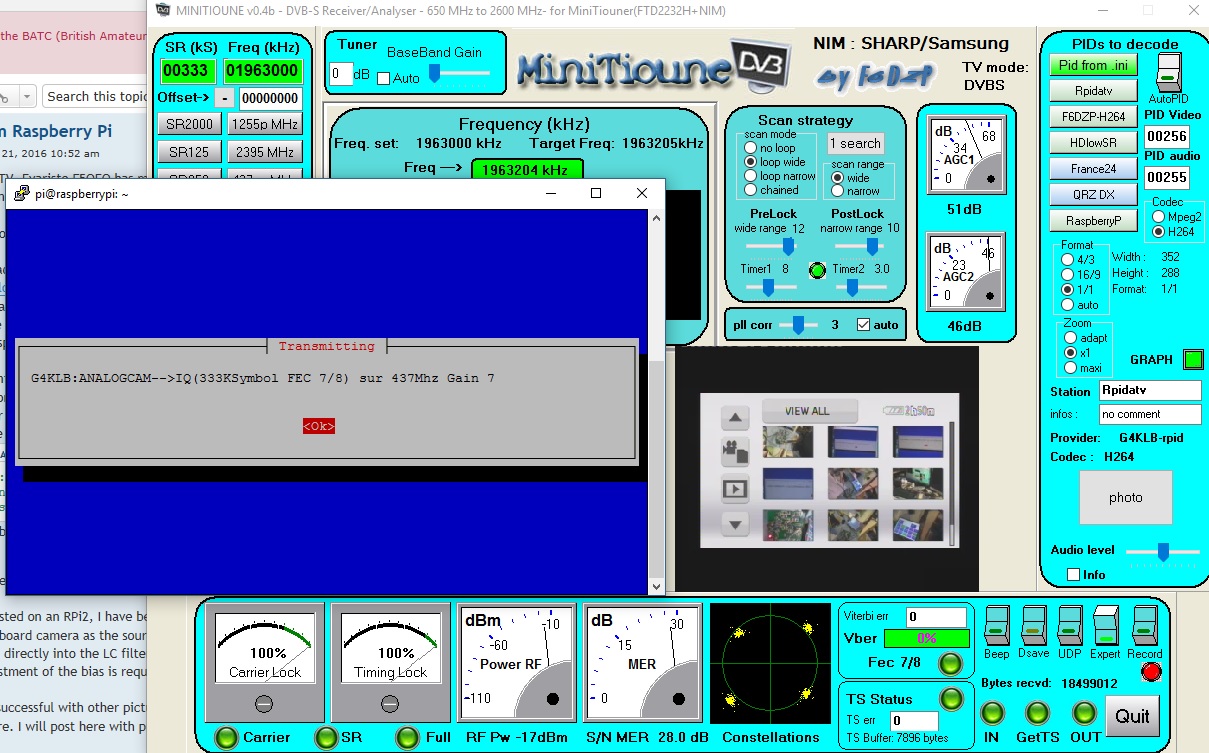Choose the 16/9 format option
The image size is (1209, 753).
(1067, 274)
